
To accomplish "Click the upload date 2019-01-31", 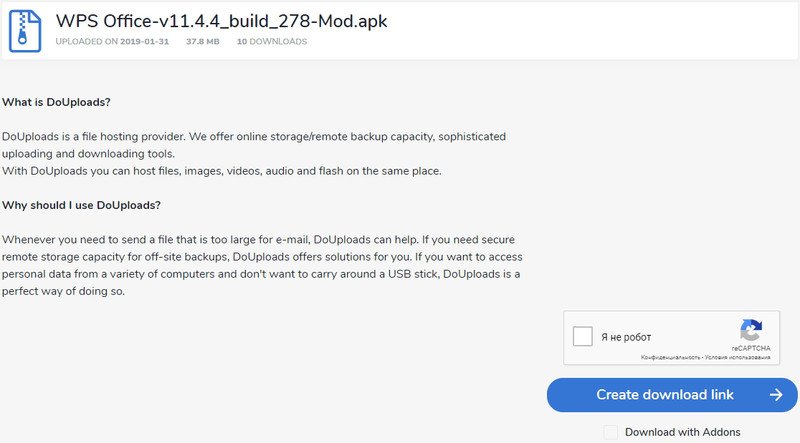I will tap(147, 42).
